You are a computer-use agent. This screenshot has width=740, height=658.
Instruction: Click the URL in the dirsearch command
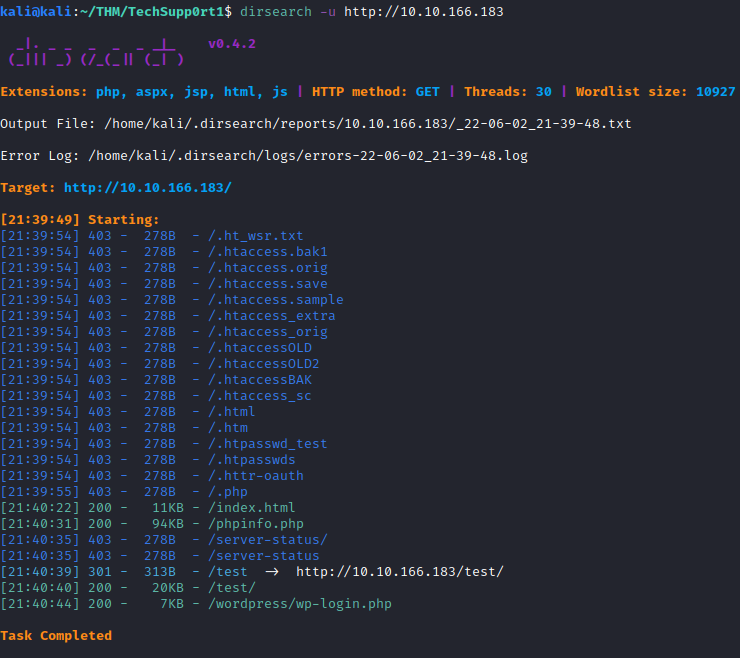tap(431, 12)
